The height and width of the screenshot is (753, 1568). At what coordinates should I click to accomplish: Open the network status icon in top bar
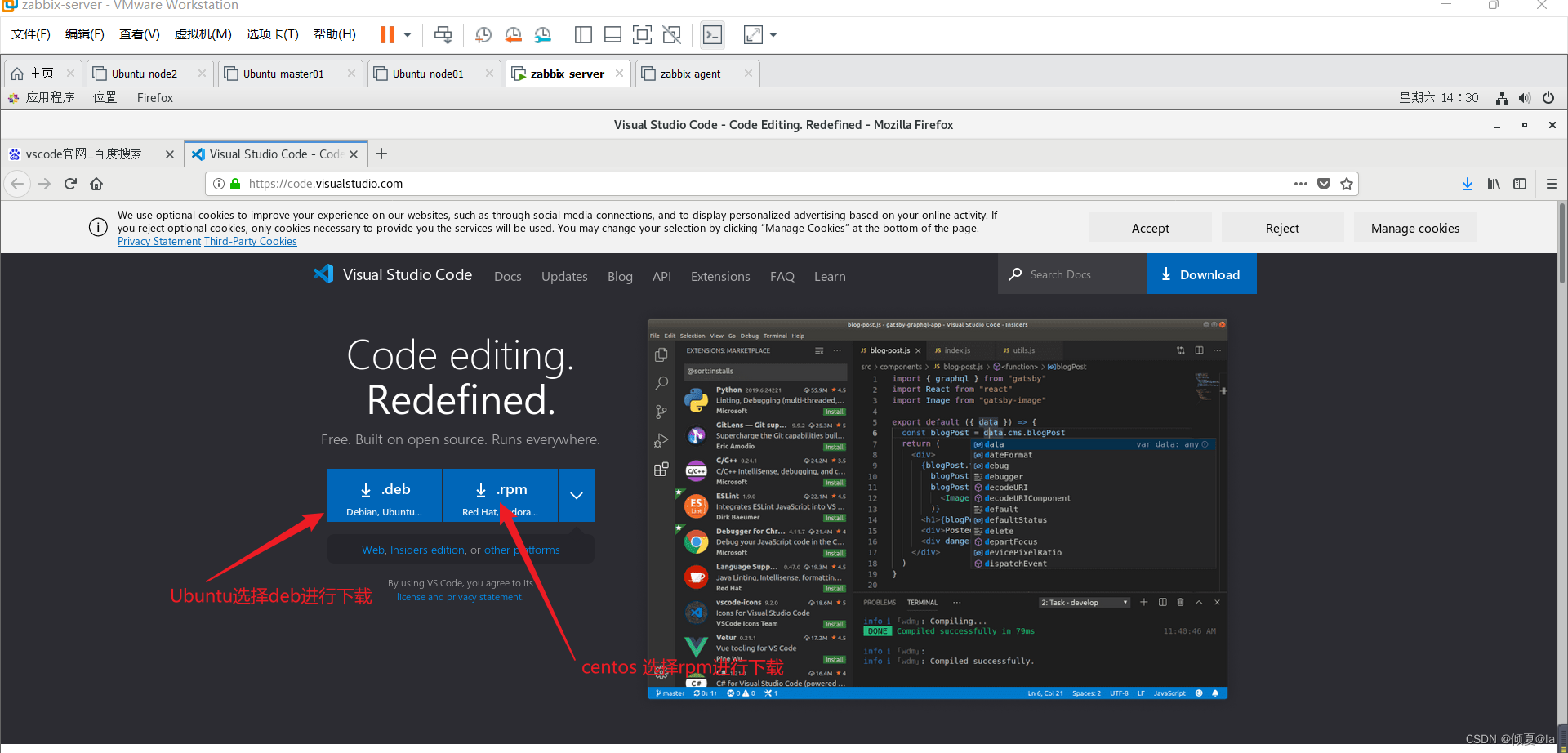(1502, 98)
